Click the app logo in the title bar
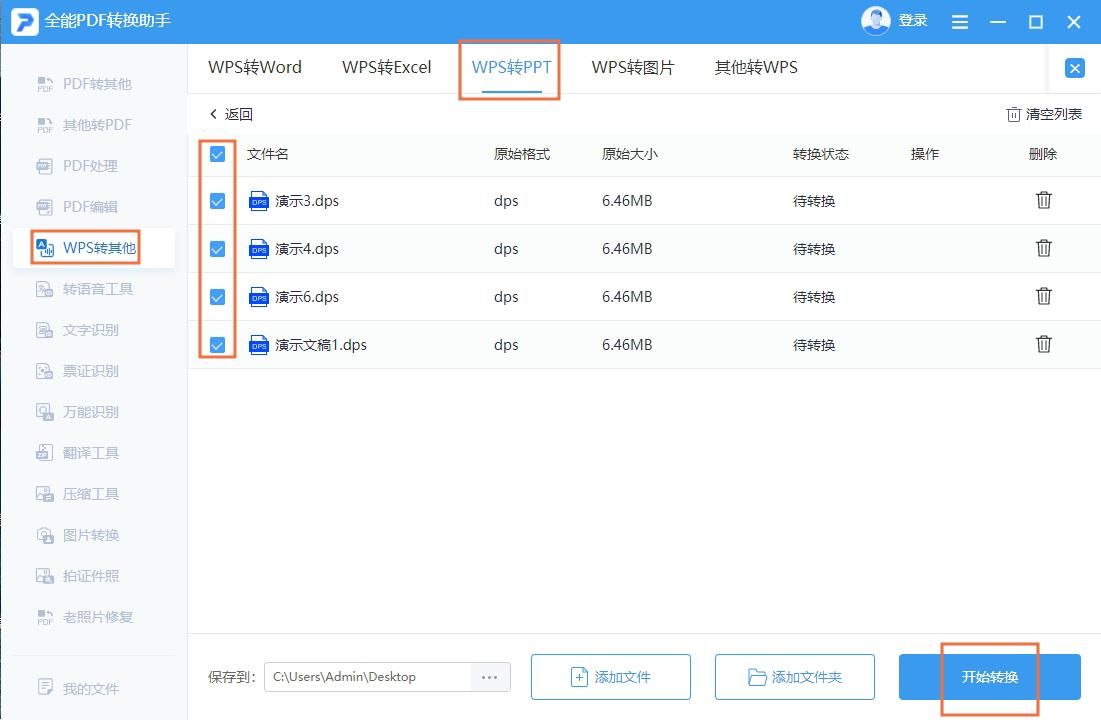Image resolution: width=1101 pixels, height=720 pixels. pos(25,21)
